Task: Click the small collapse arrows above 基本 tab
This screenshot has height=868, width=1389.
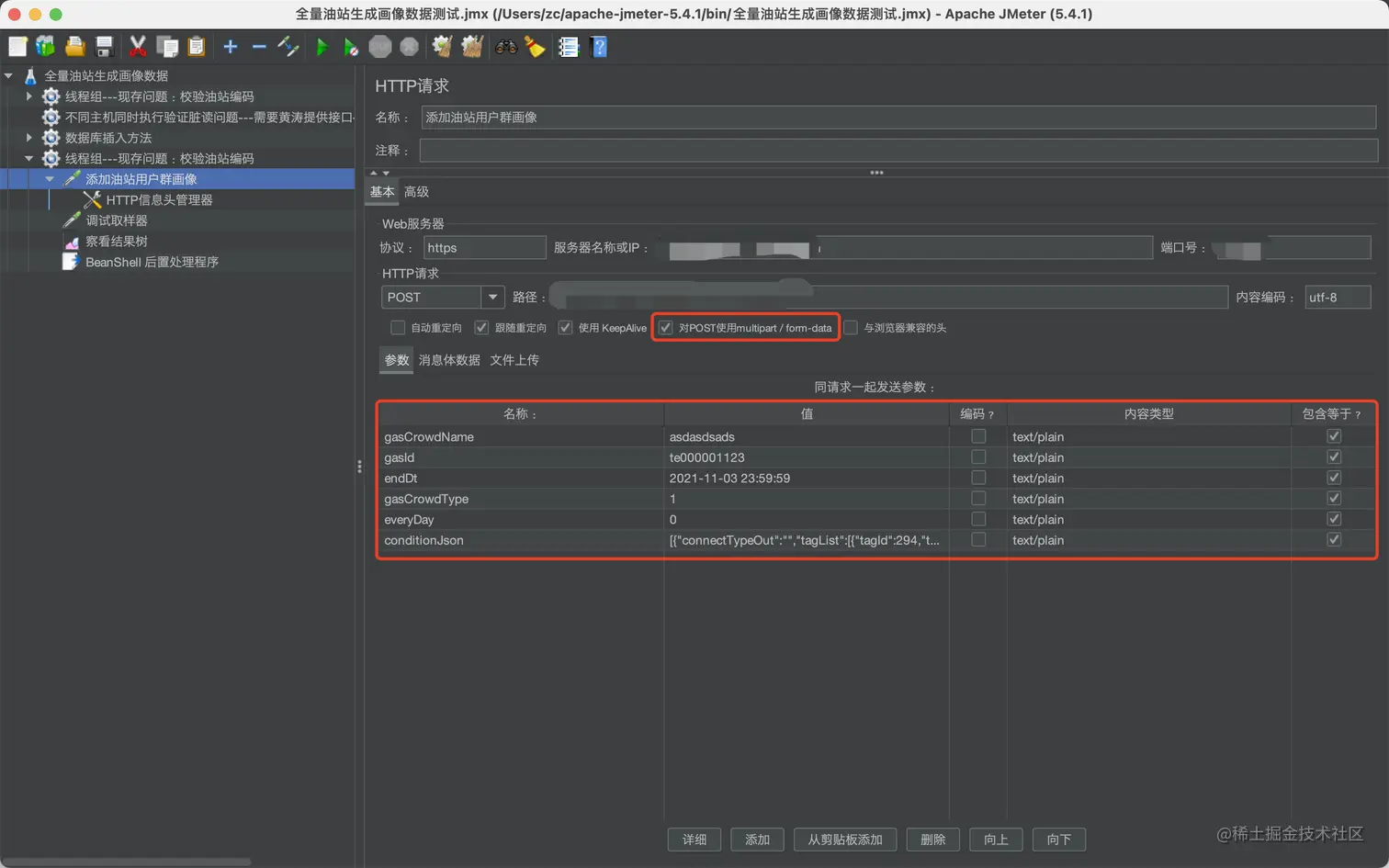Action: click(x=379, y=173)
